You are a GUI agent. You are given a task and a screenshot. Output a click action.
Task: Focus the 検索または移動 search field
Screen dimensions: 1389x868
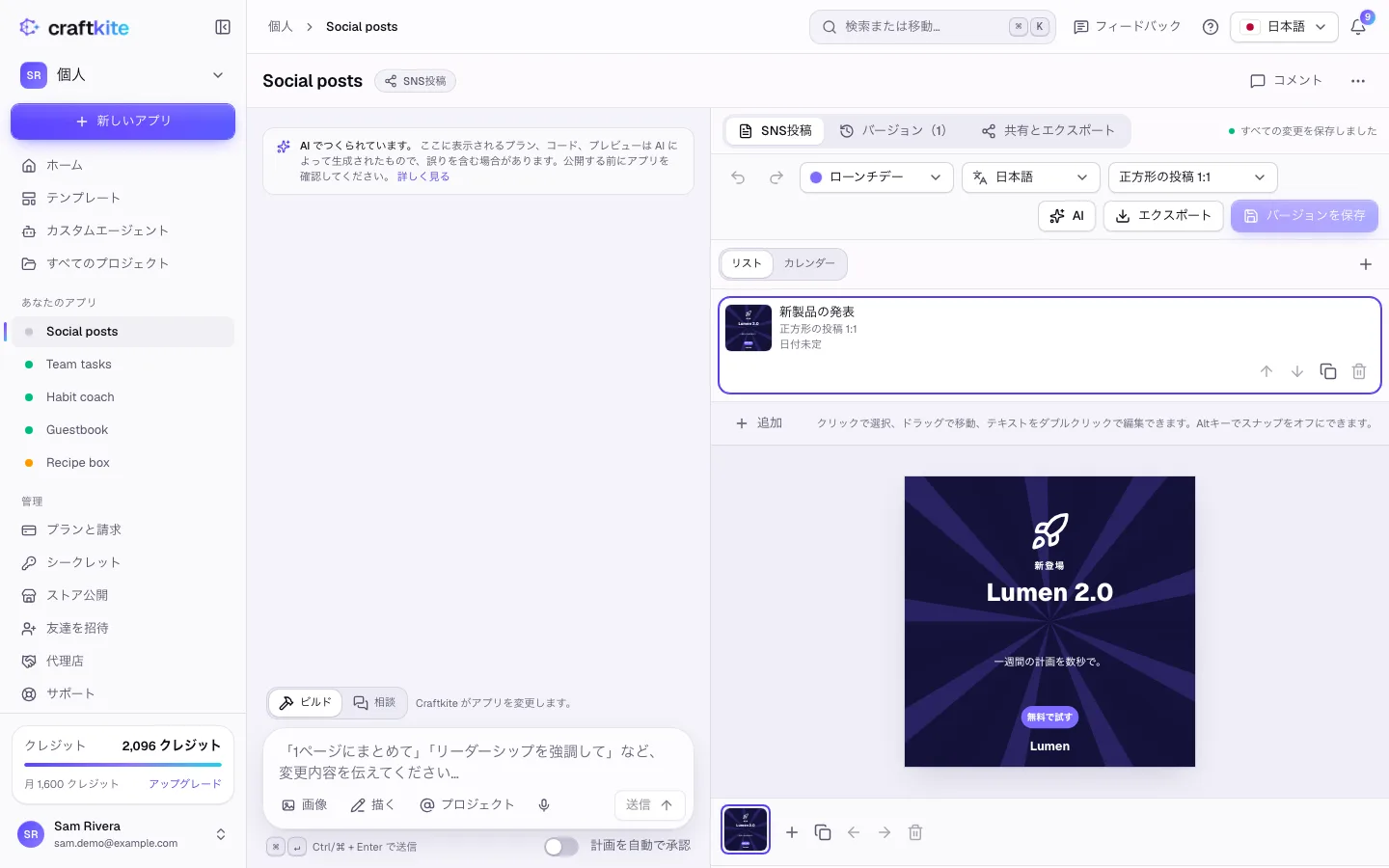[x=933, y=27]
